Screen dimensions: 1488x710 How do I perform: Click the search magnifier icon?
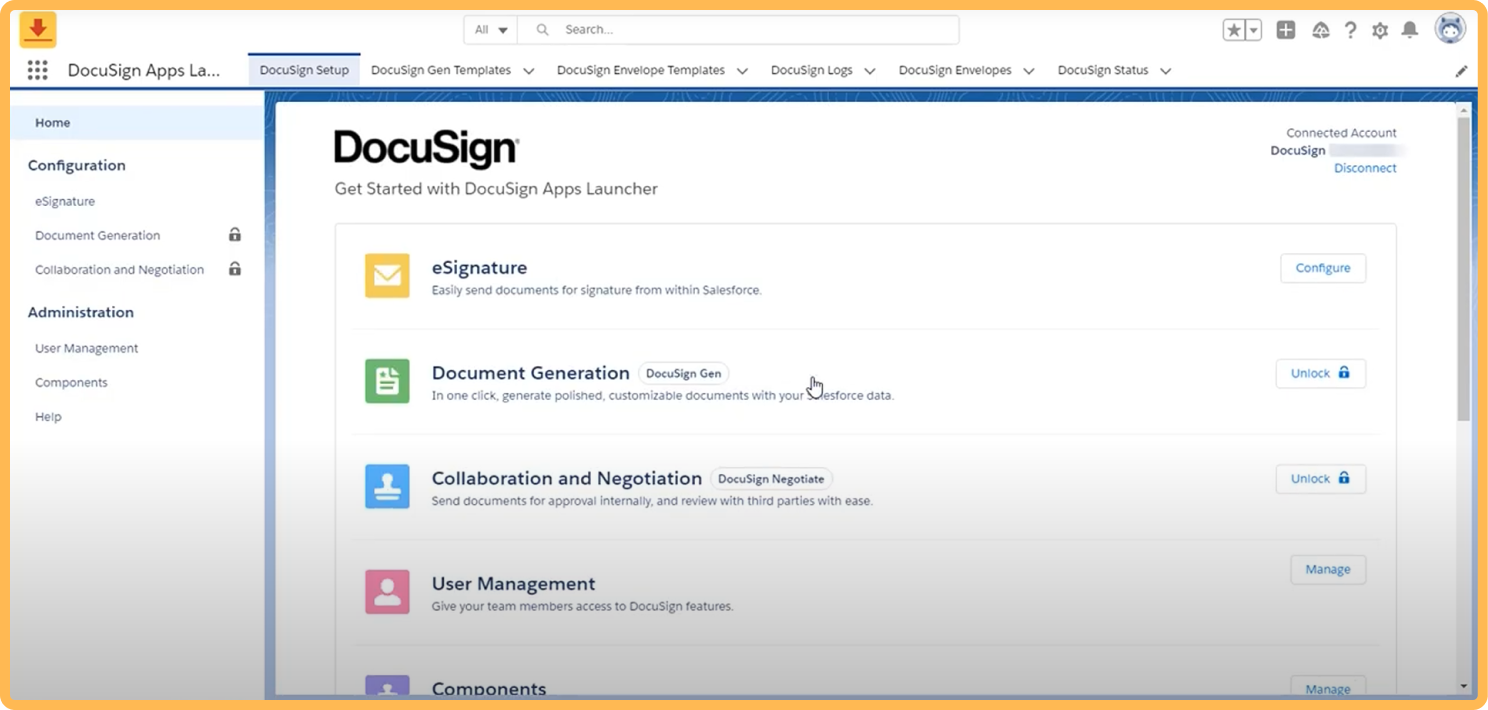pos(543,30)
